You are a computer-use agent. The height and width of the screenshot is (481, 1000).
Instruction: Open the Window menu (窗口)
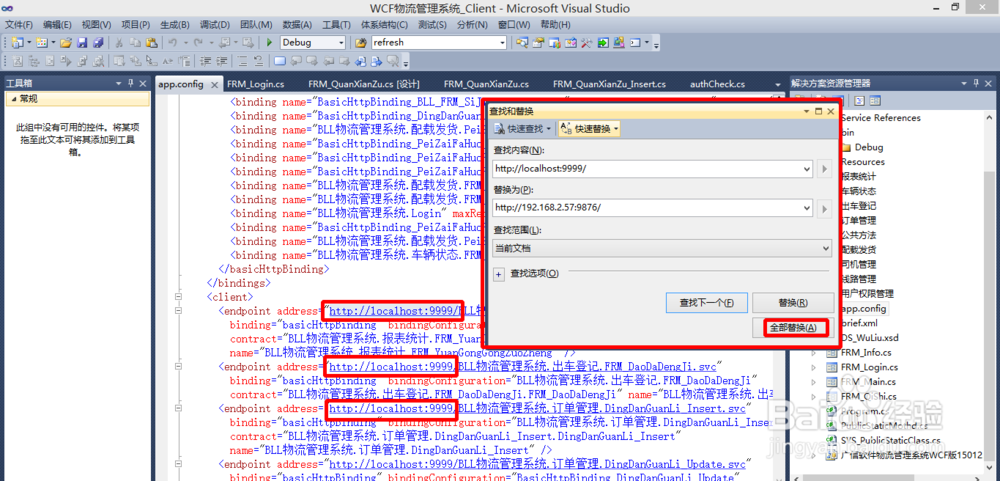pyautogui.click(x=514, y=25)
